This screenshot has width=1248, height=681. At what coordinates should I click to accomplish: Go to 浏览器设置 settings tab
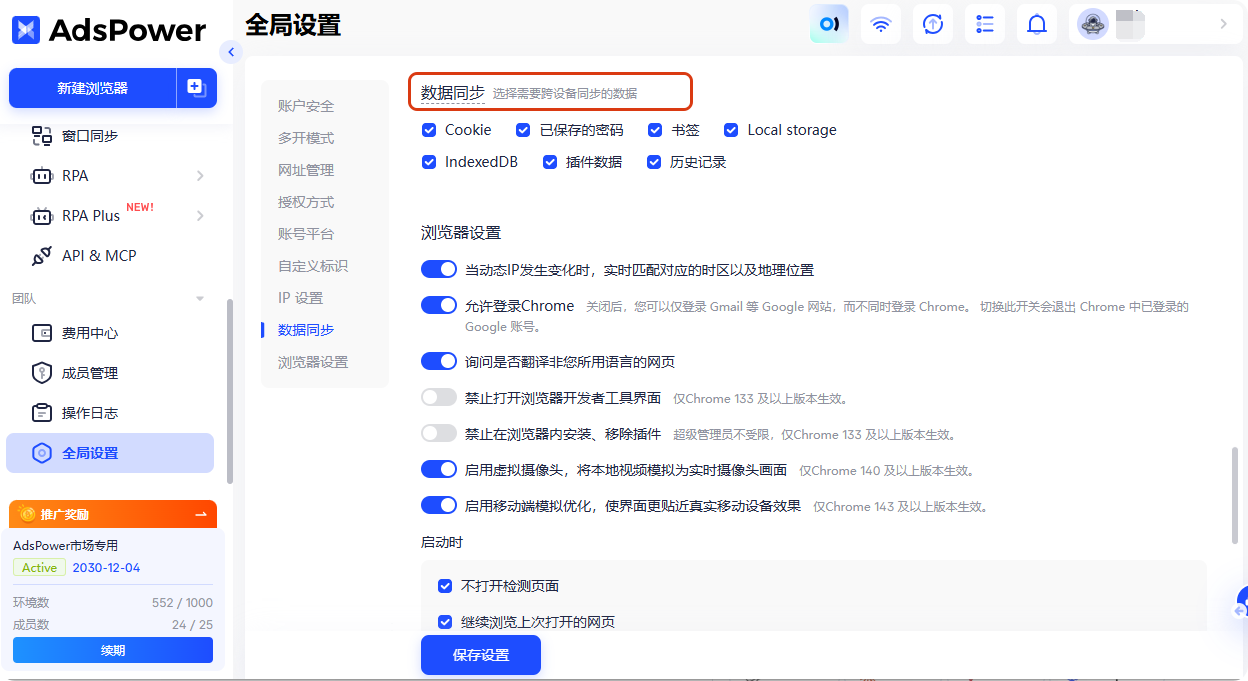pos(313,362)
